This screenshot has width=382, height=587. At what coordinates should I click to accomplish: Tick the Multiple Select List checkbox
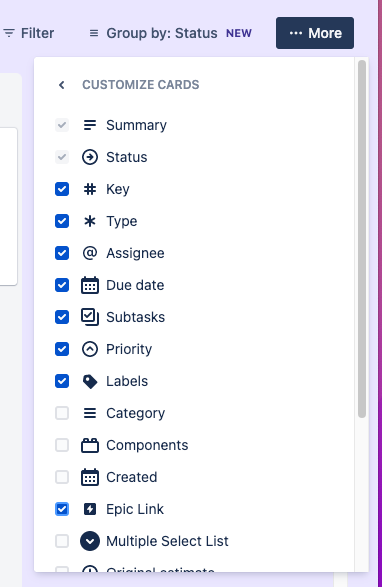tap(62, 541)
